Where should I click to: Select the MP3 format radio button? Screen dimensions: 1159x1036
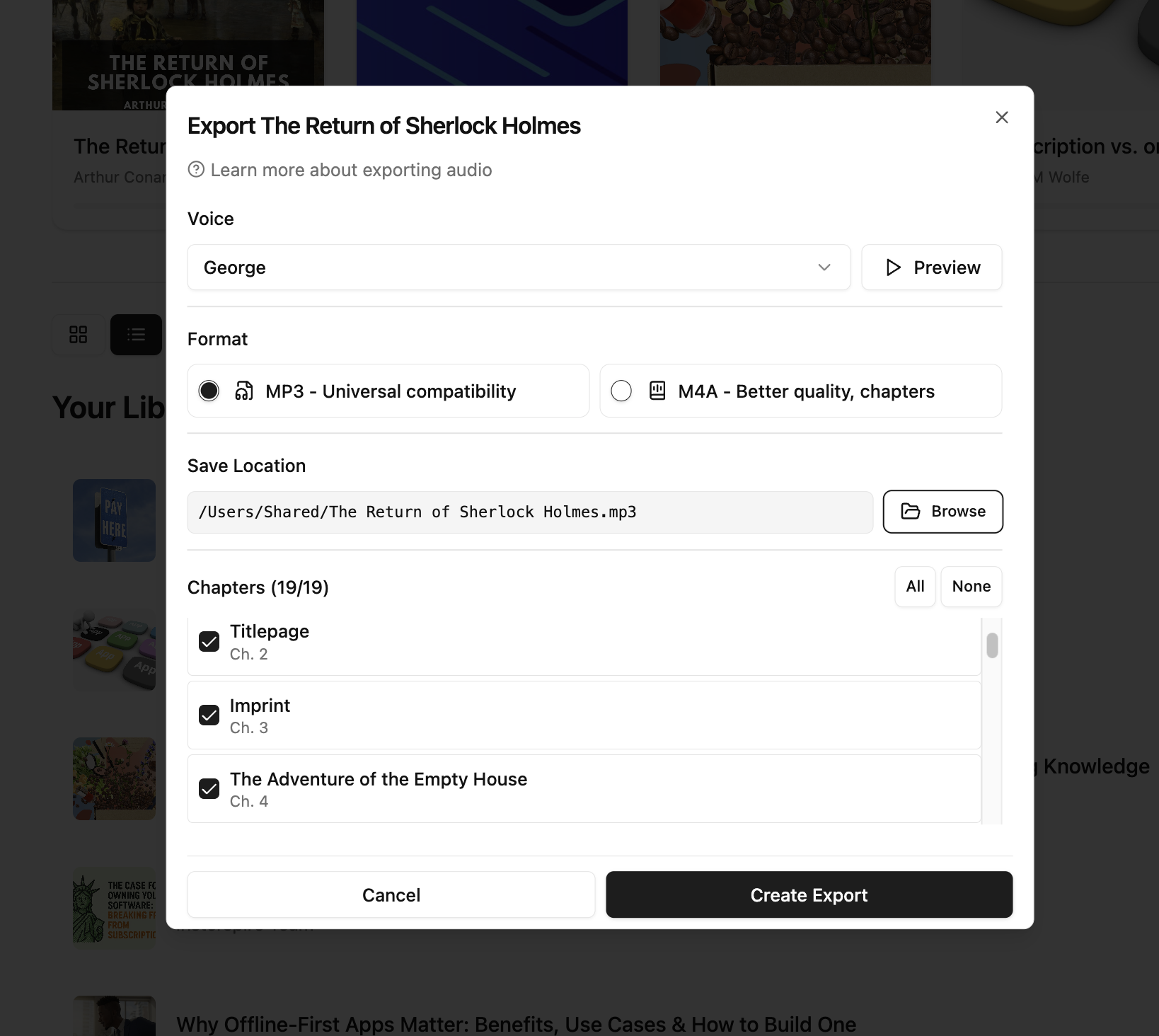click(x=209, y=391)
